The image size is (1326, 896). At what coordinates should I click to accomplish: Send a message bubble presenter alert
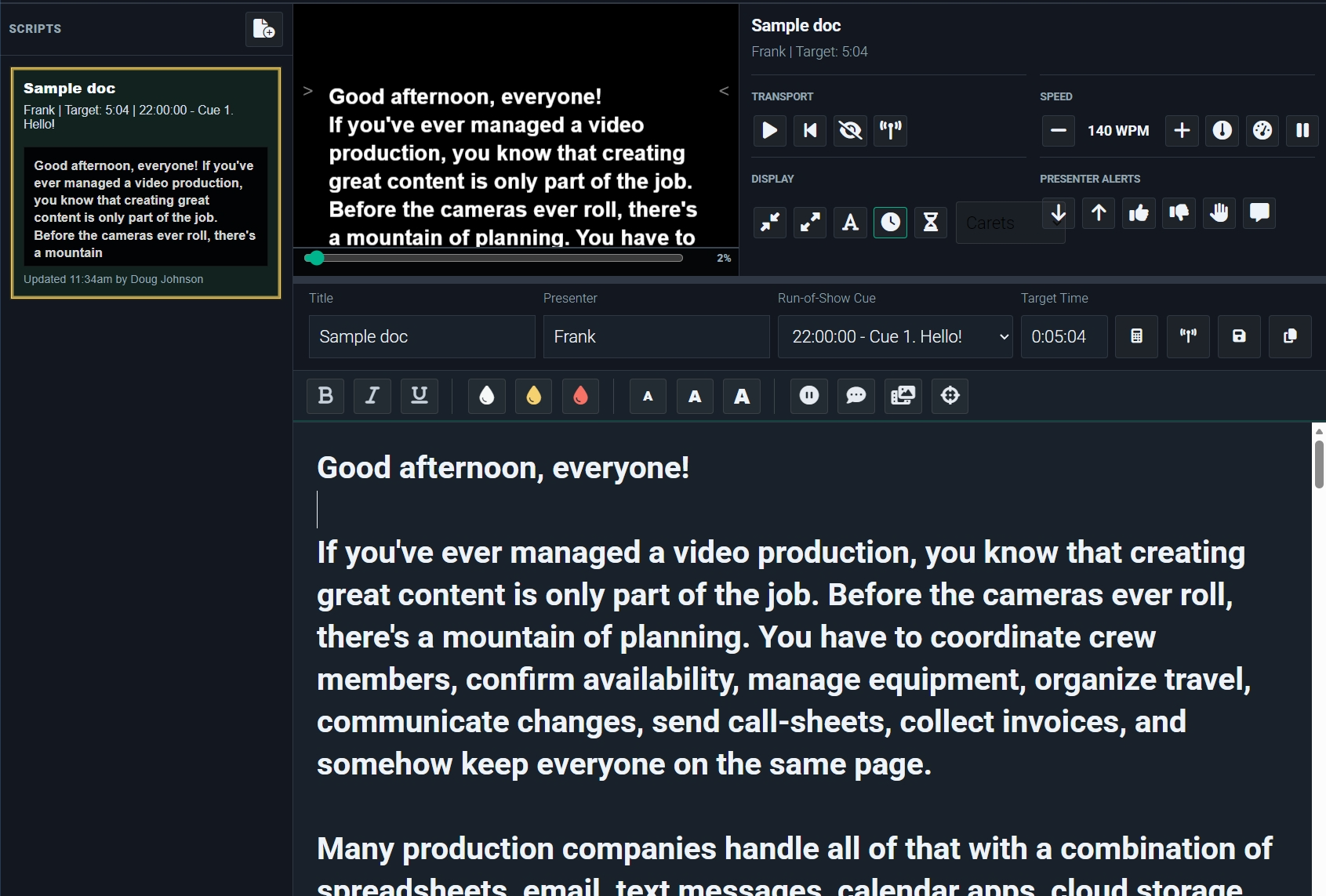click(x=1259, y=212)
